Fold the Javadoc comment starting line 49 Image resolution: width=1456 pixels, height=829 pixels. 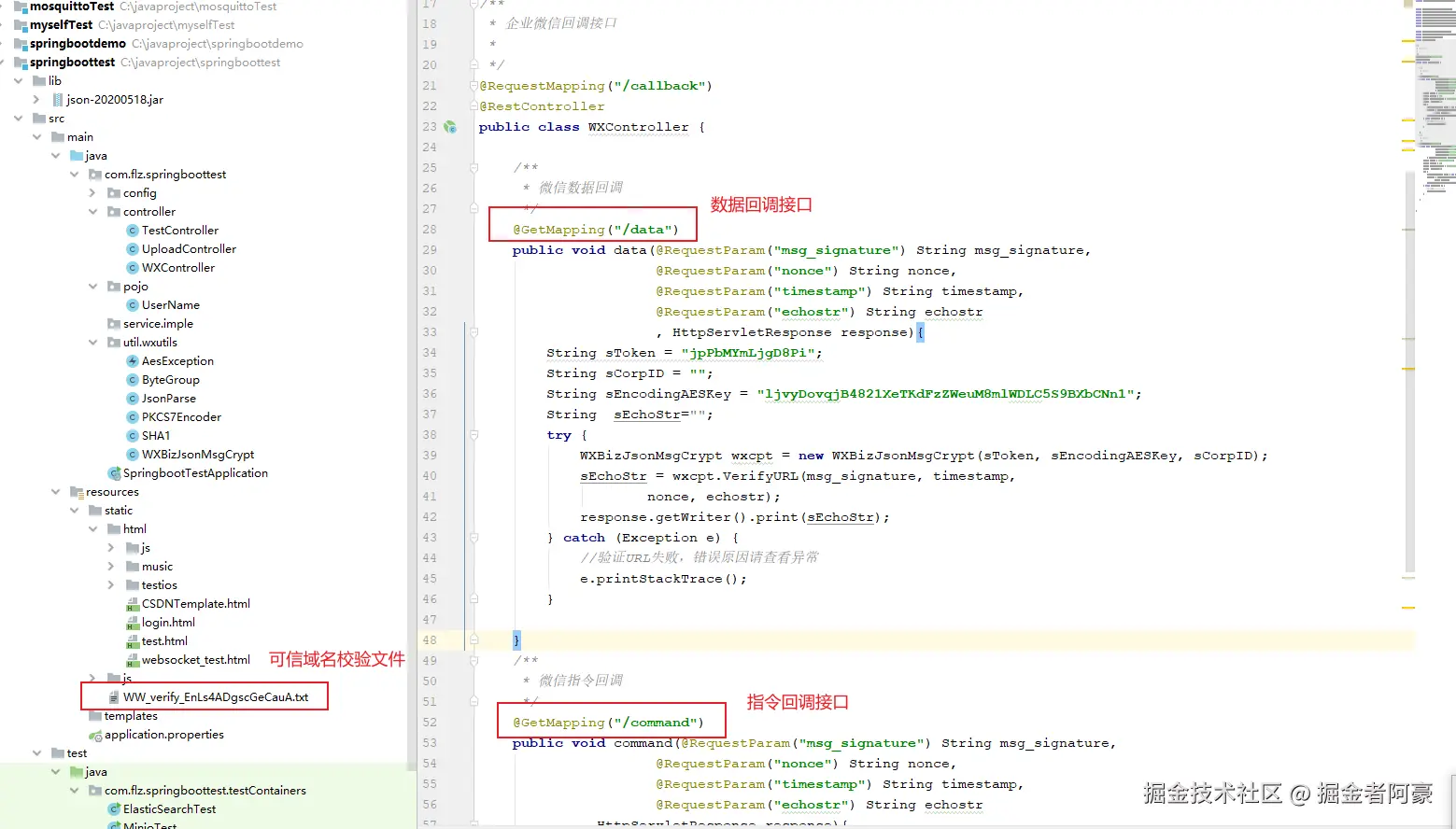[474, 661]
